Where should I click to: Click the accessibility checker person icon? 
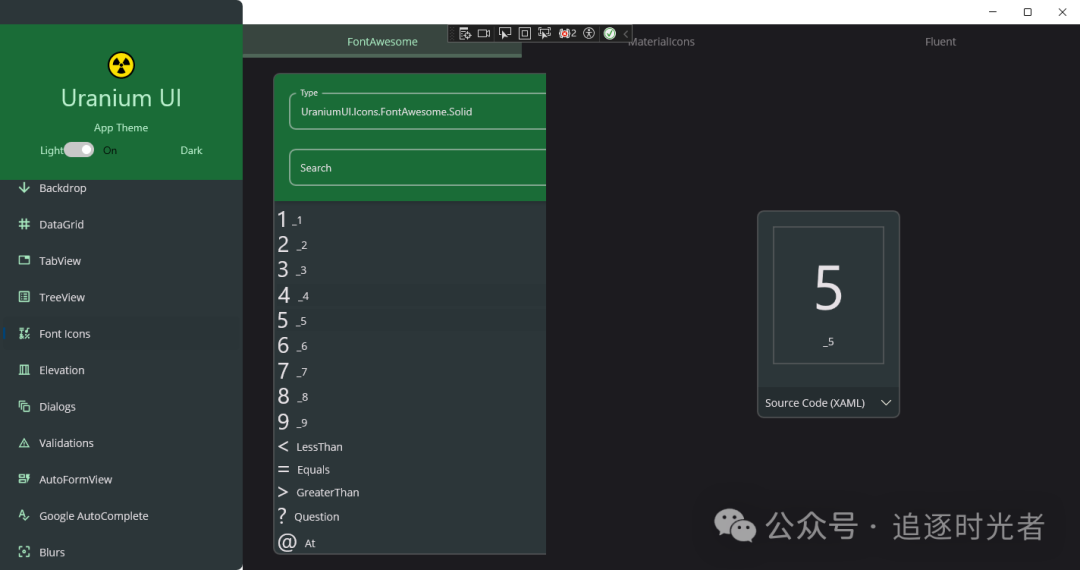[589, 33]
